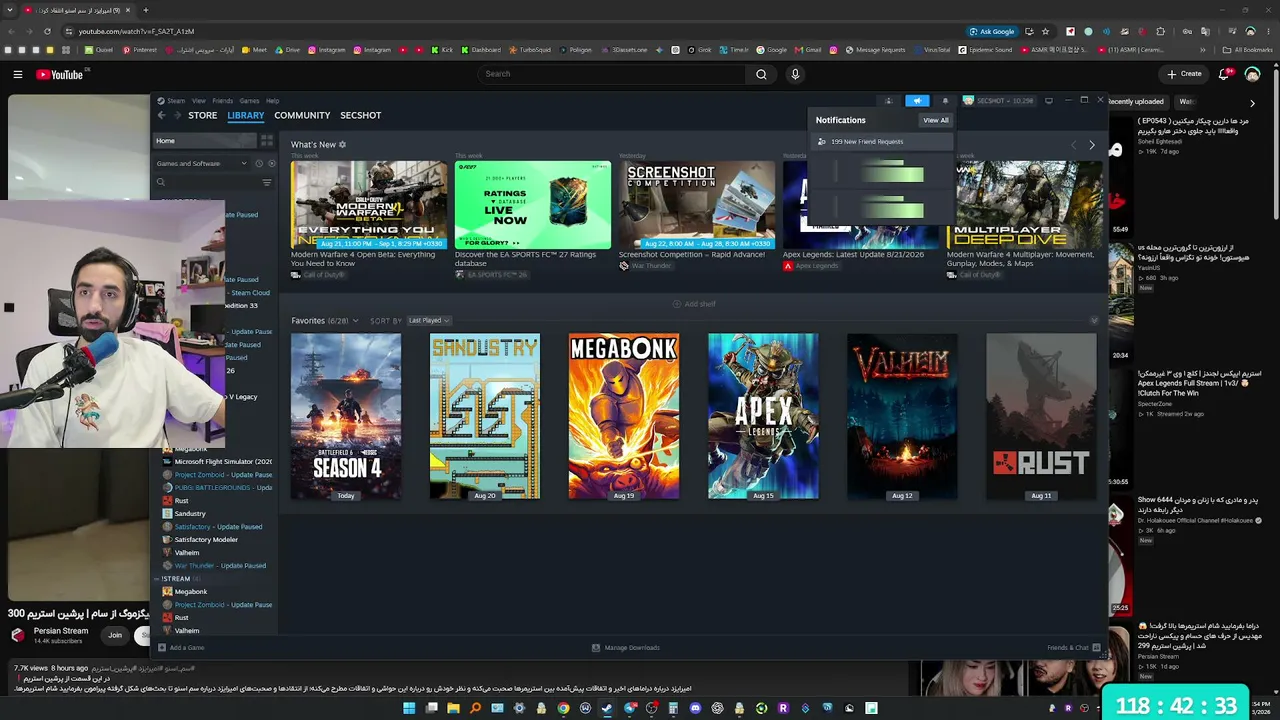This screenshot has height=720, width=1280.
Task: Go forward using Steam's forward arrow
Action: [176, 115]
